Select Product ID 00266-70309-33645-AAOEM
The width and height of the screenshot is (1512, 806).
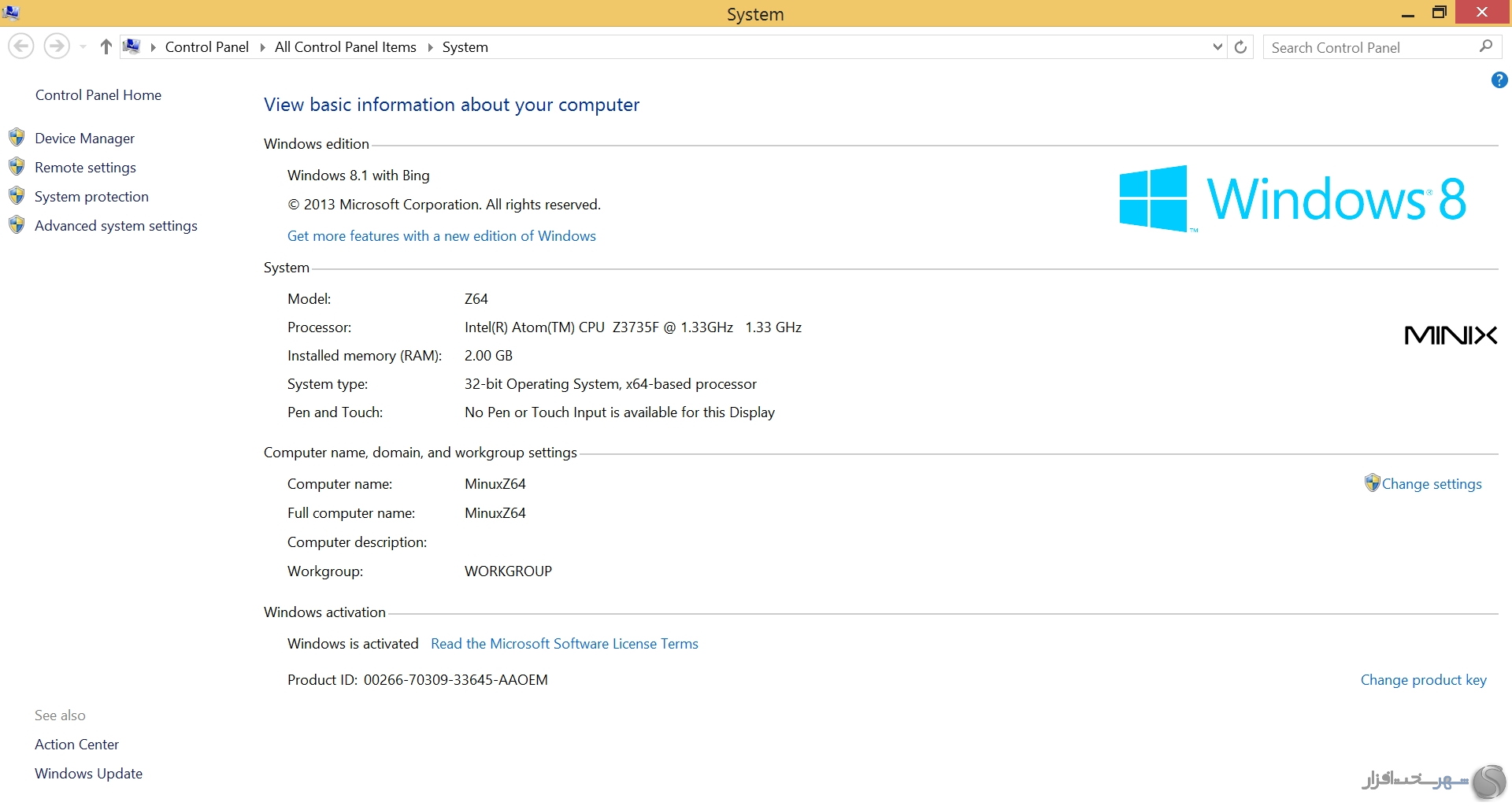click(455, 680)
